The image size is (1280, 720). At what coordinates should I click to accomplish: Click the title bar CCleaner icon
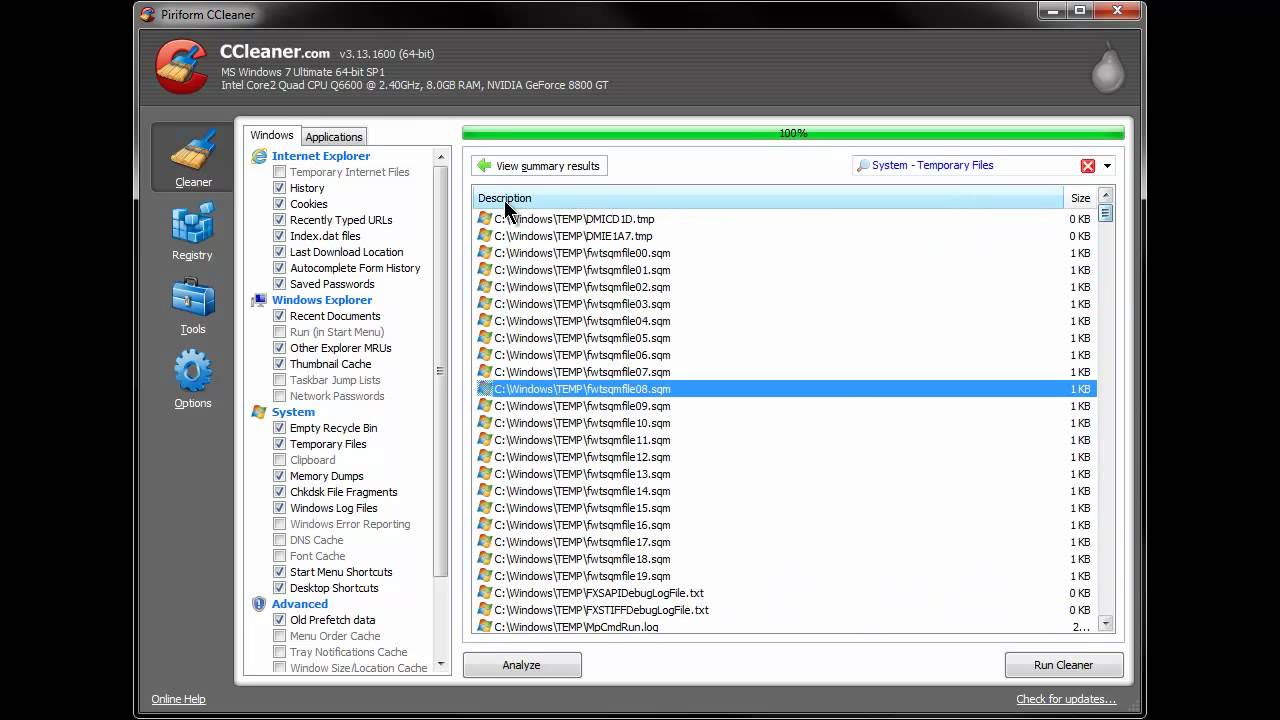[x=148, y=14]
